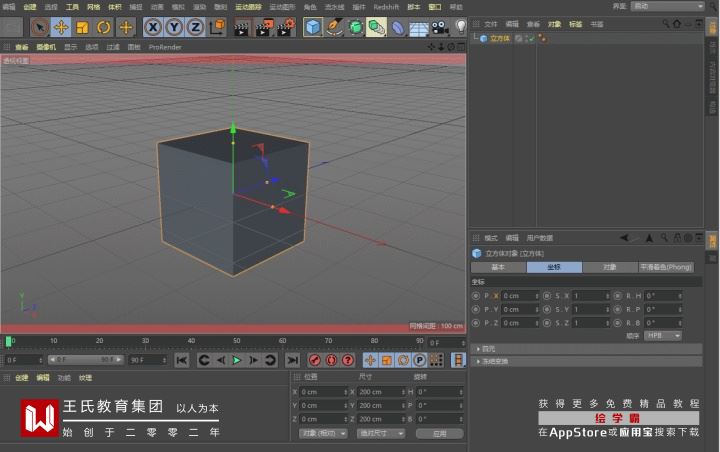Click the Light bulb icon
Viewport: 720px width, 452px height.
pyautogui.click(x=461, y=27)
